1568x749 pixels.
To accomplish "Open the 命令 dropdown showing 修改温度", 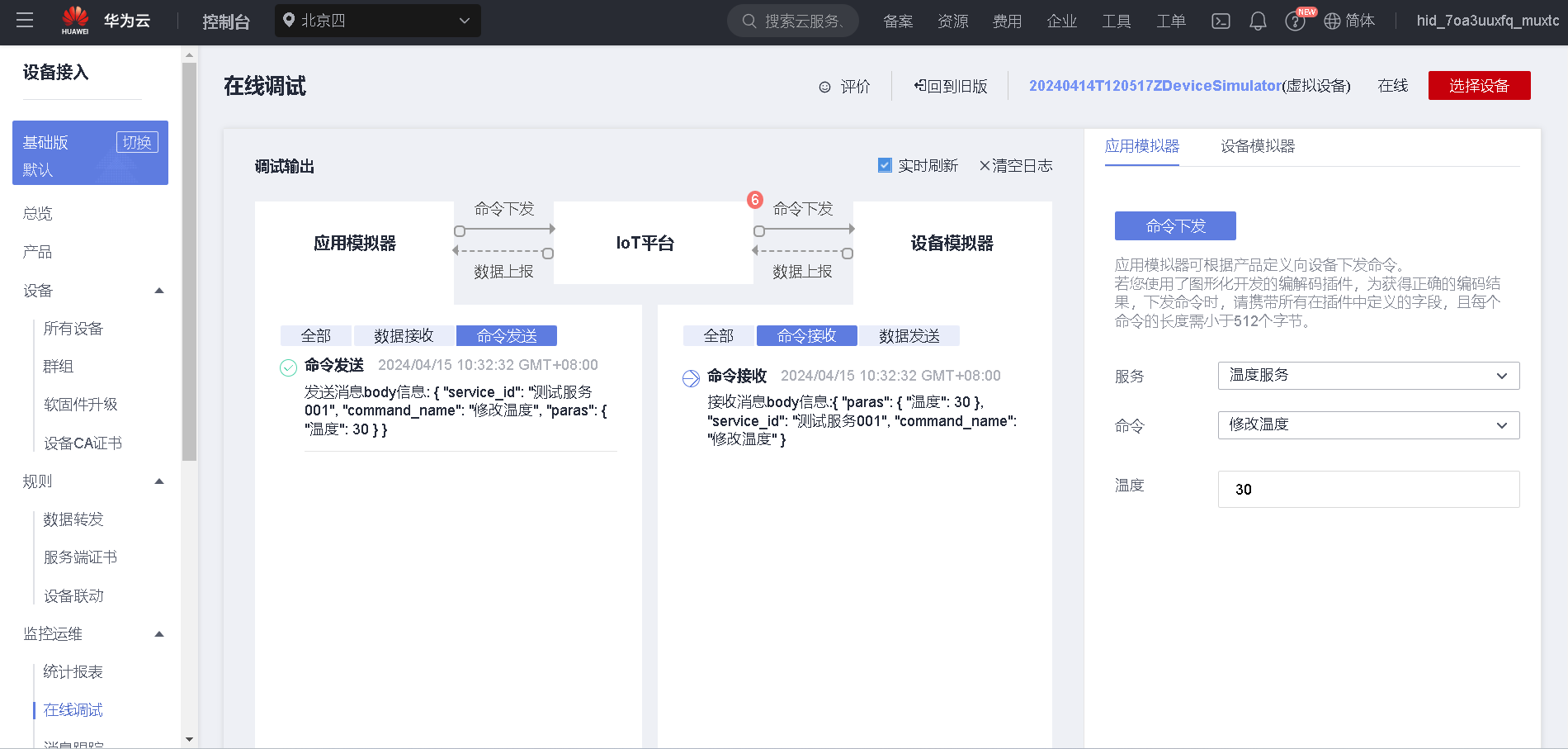I will [x=1368, y=425].
